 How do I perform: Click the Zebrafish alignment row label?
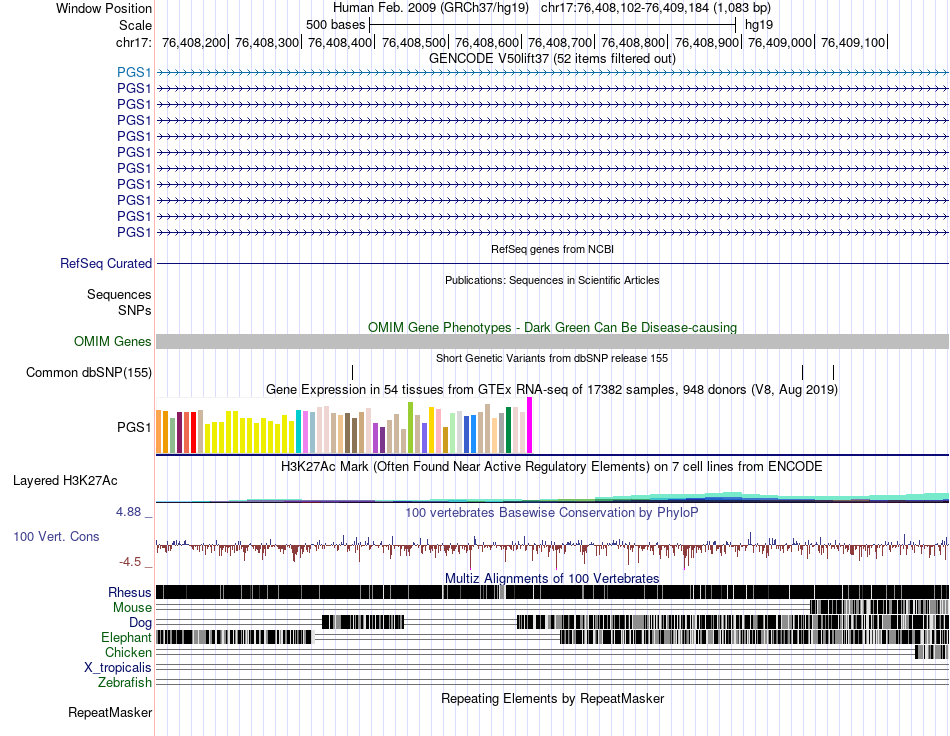[125, 683]
